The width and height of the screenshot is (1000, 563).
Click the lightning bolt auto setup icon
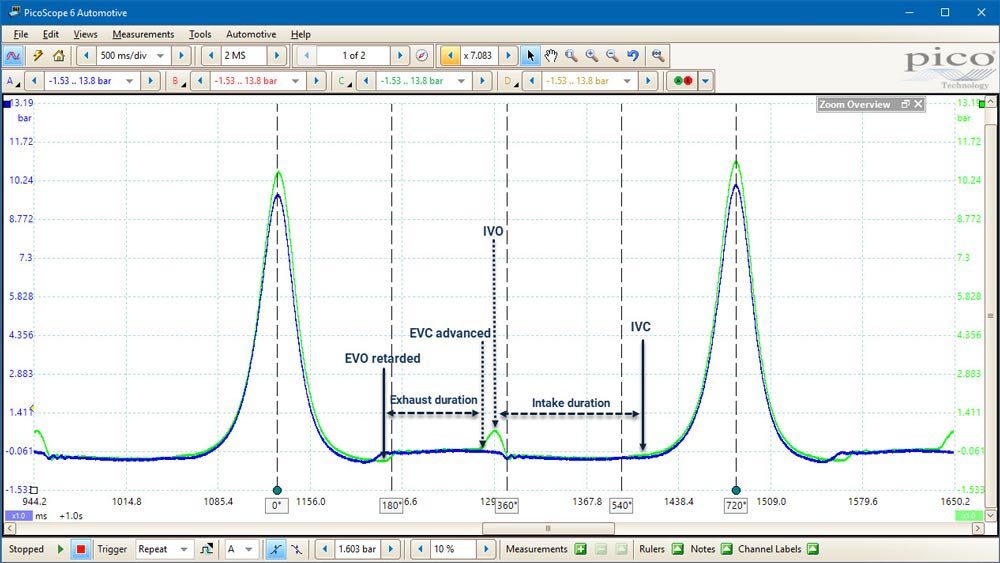tap(38, 56)
